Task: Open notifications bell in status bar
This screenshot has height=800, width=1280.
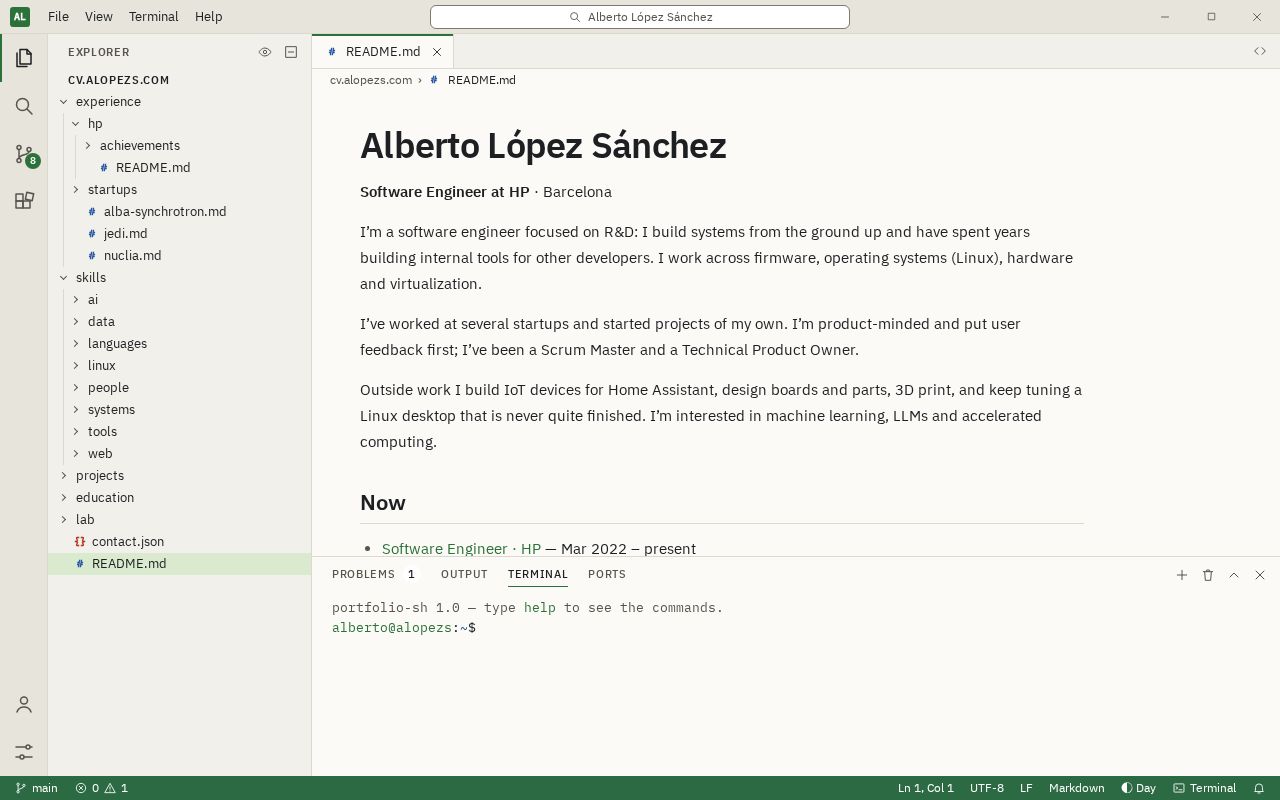Action: (x=1259, y=788)
